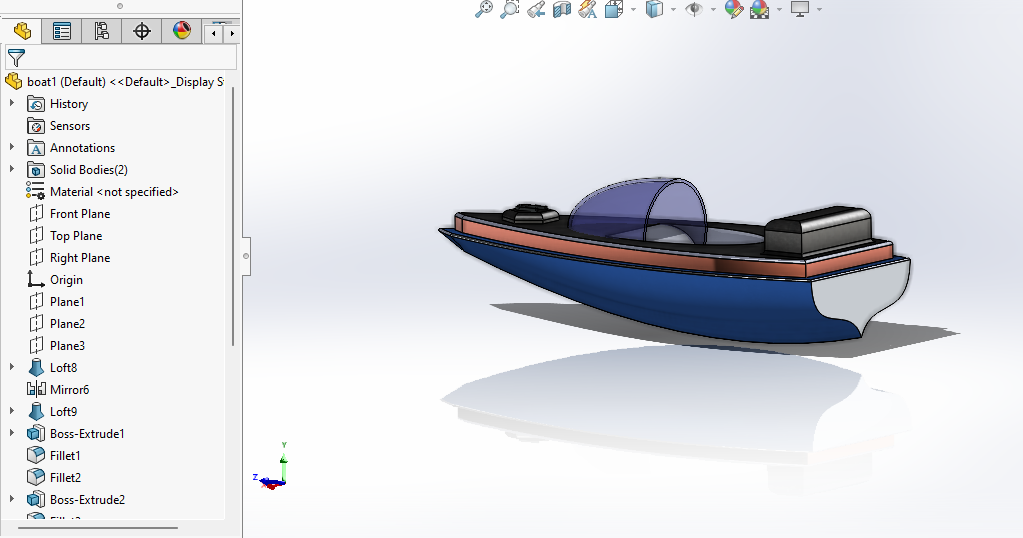Image resolution: width=1023 pixels, height=538 pixels.
Task: Click the feature tree vertical scrollbar
Action: coord(233,215)
